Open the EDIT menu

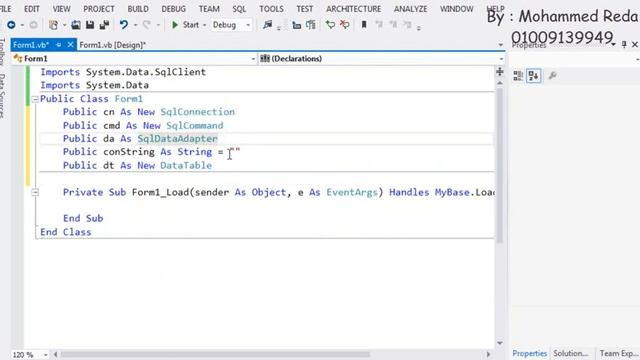click(32, 9)
